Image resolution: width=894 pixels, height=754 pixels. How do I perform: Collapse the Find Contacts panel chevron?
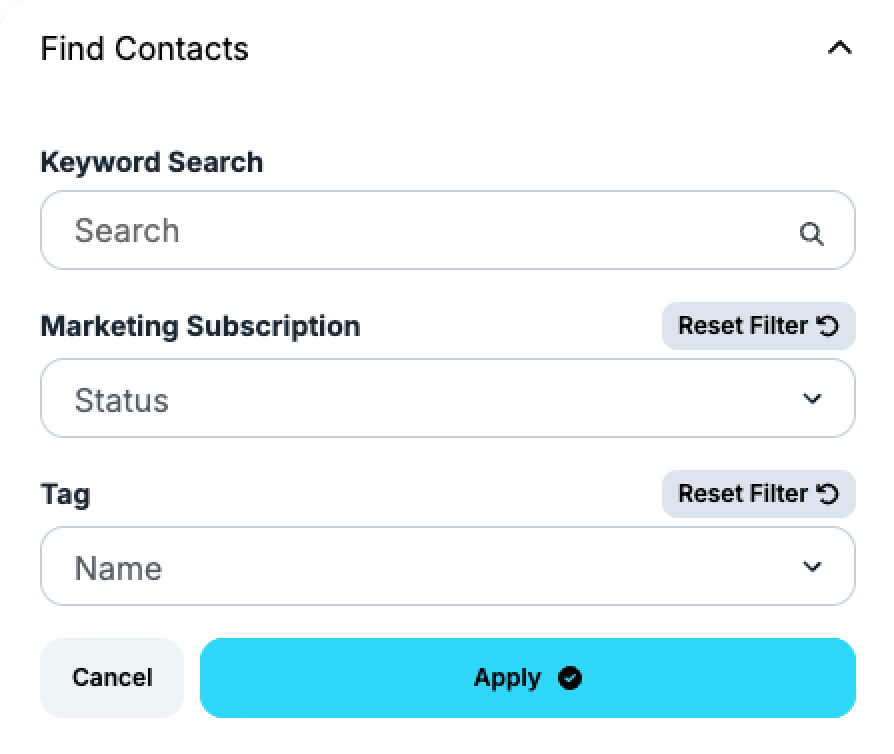click(839, 48)
